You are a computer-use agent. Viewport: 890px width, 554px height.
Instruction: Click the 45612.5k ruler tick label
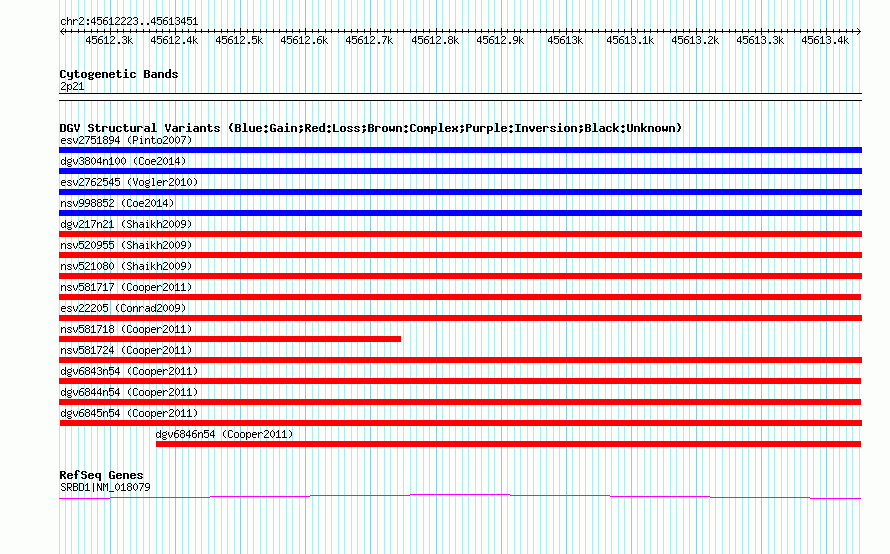coord(240,40)
